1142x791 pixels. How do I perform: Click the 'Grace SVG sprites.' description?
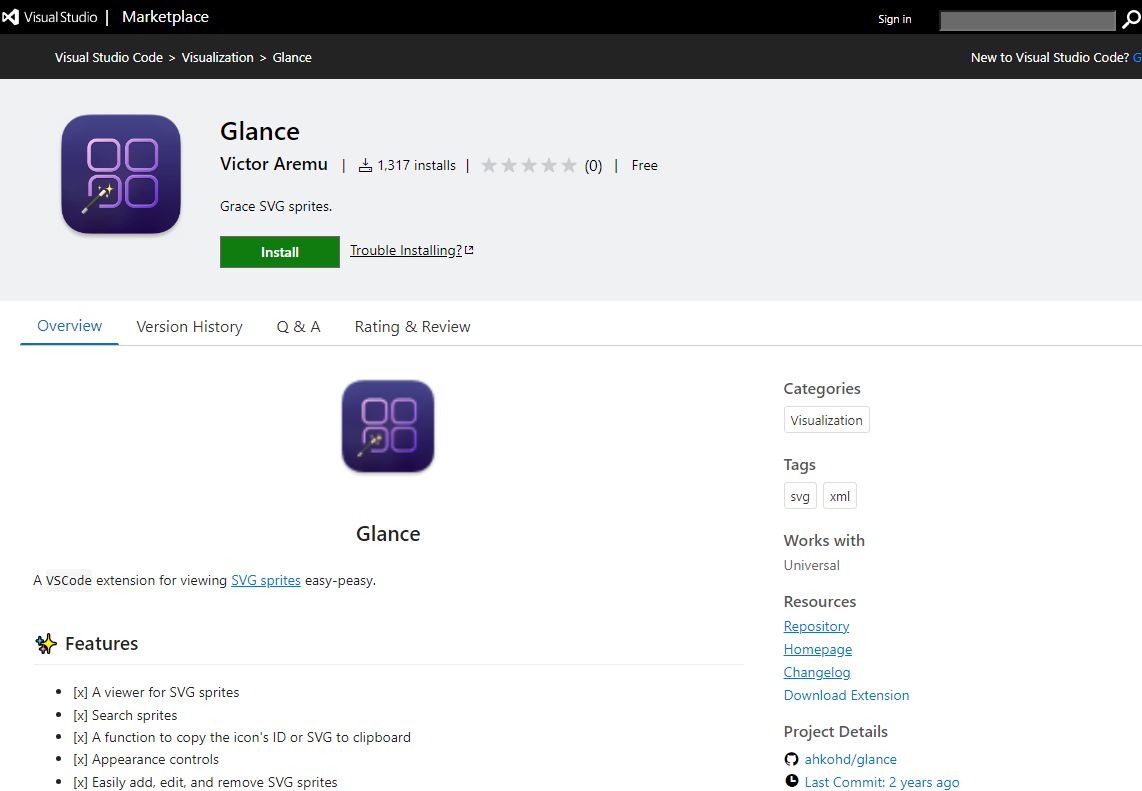[x=276, y=206]
